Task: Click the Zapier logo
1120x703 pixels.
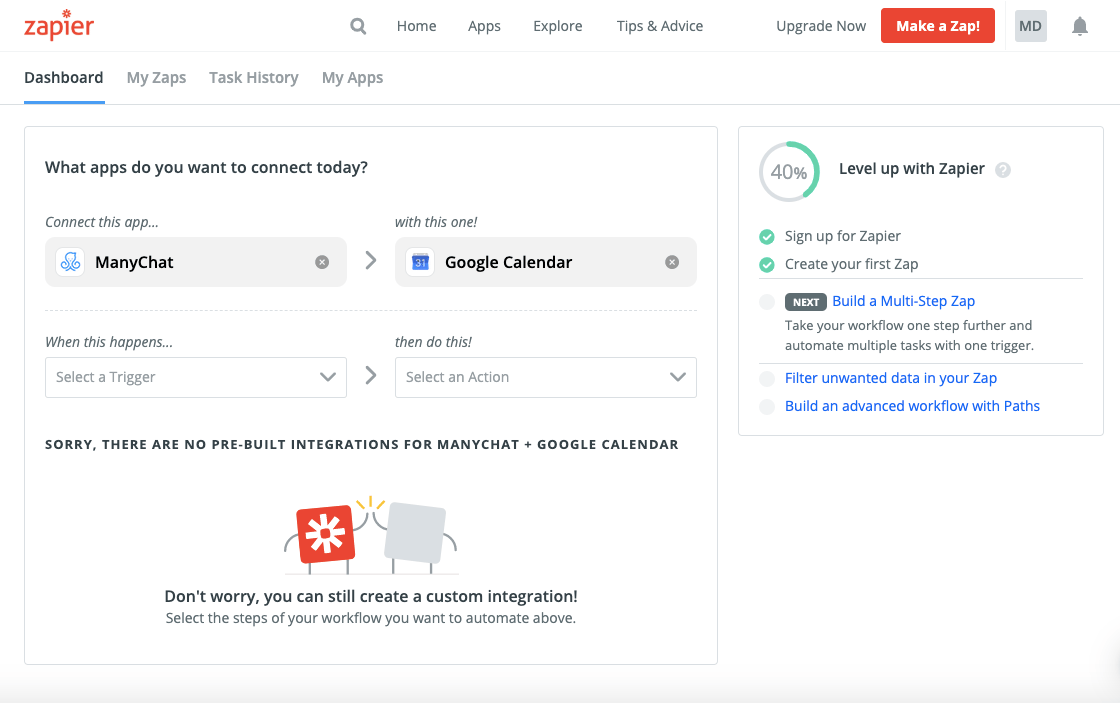Action: (x=59, y=25)
